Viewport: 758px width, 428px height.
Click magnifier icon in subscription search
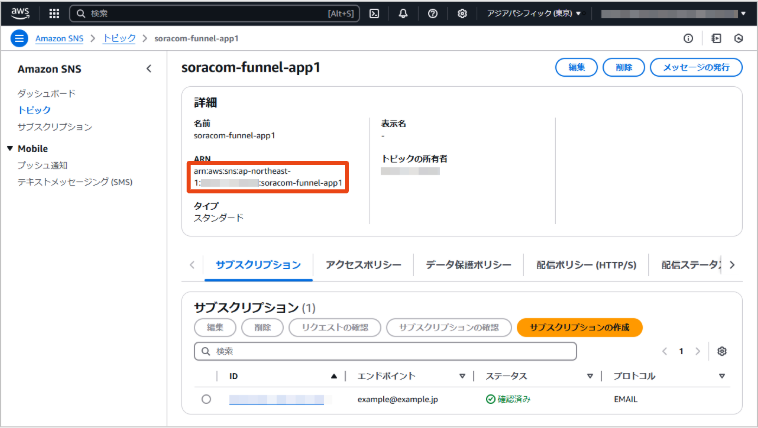(205, 351)
